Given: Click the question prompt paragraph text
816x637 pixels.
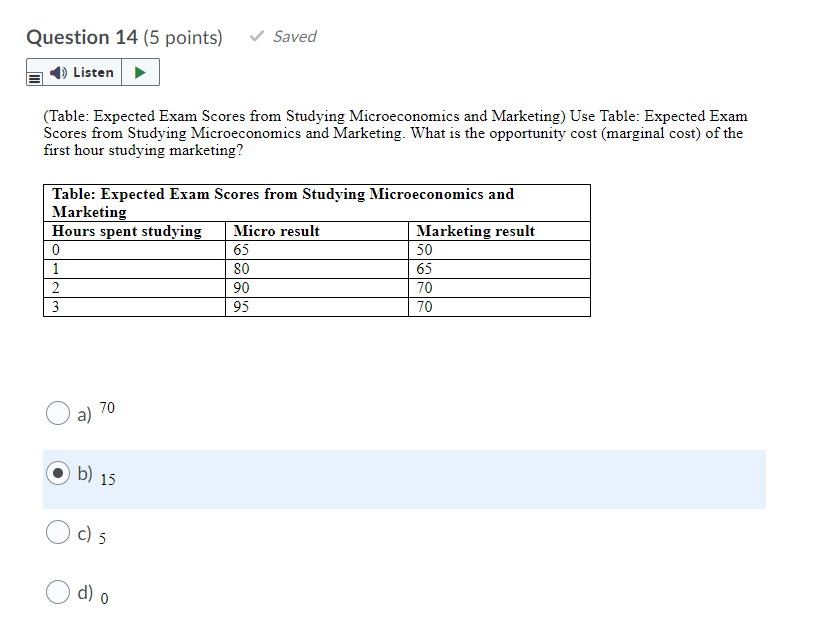Looking at the screenshot, I should point(393,133).
